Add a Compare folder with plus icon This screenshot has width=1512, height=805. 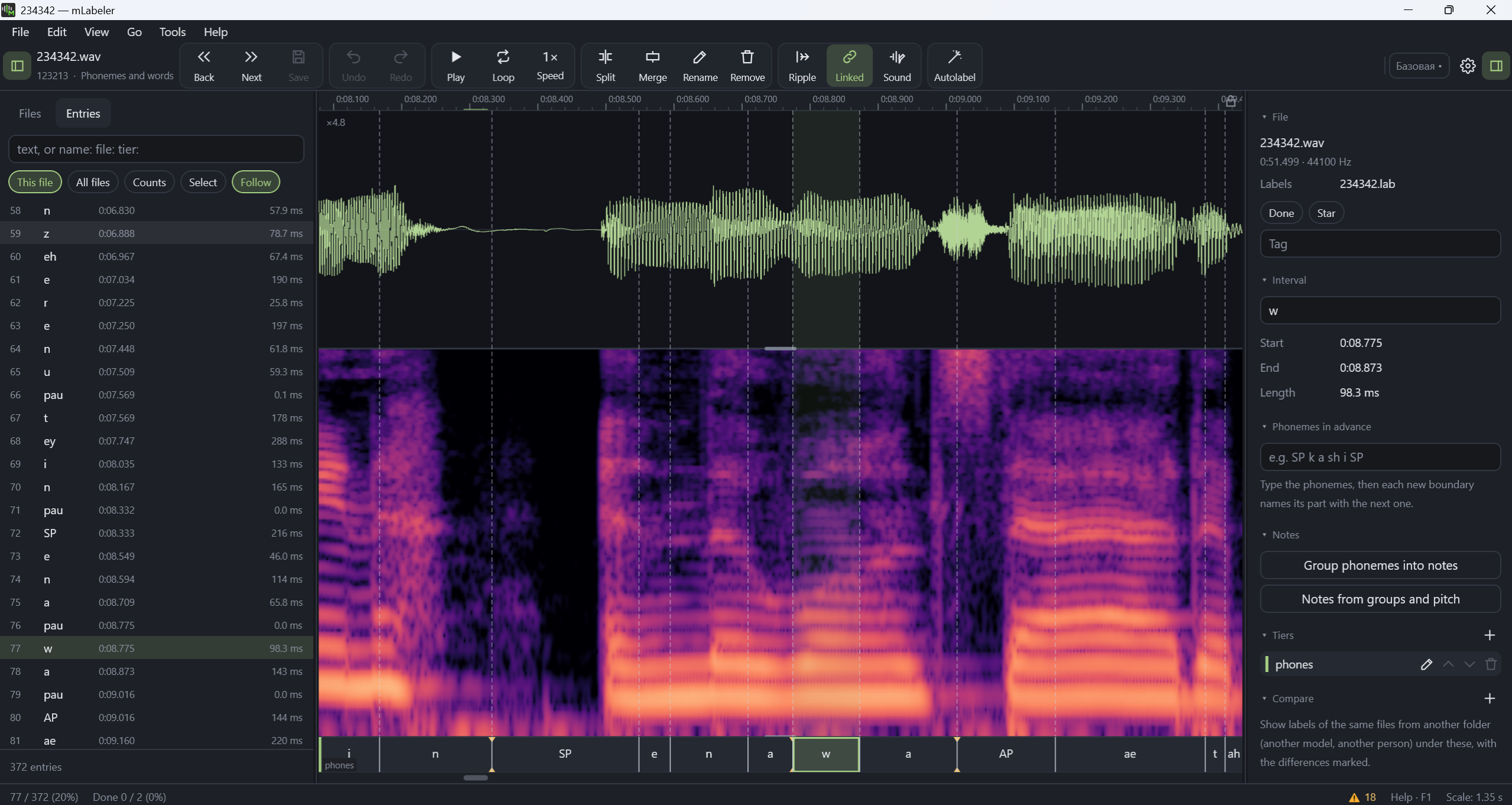[1490, 699]
